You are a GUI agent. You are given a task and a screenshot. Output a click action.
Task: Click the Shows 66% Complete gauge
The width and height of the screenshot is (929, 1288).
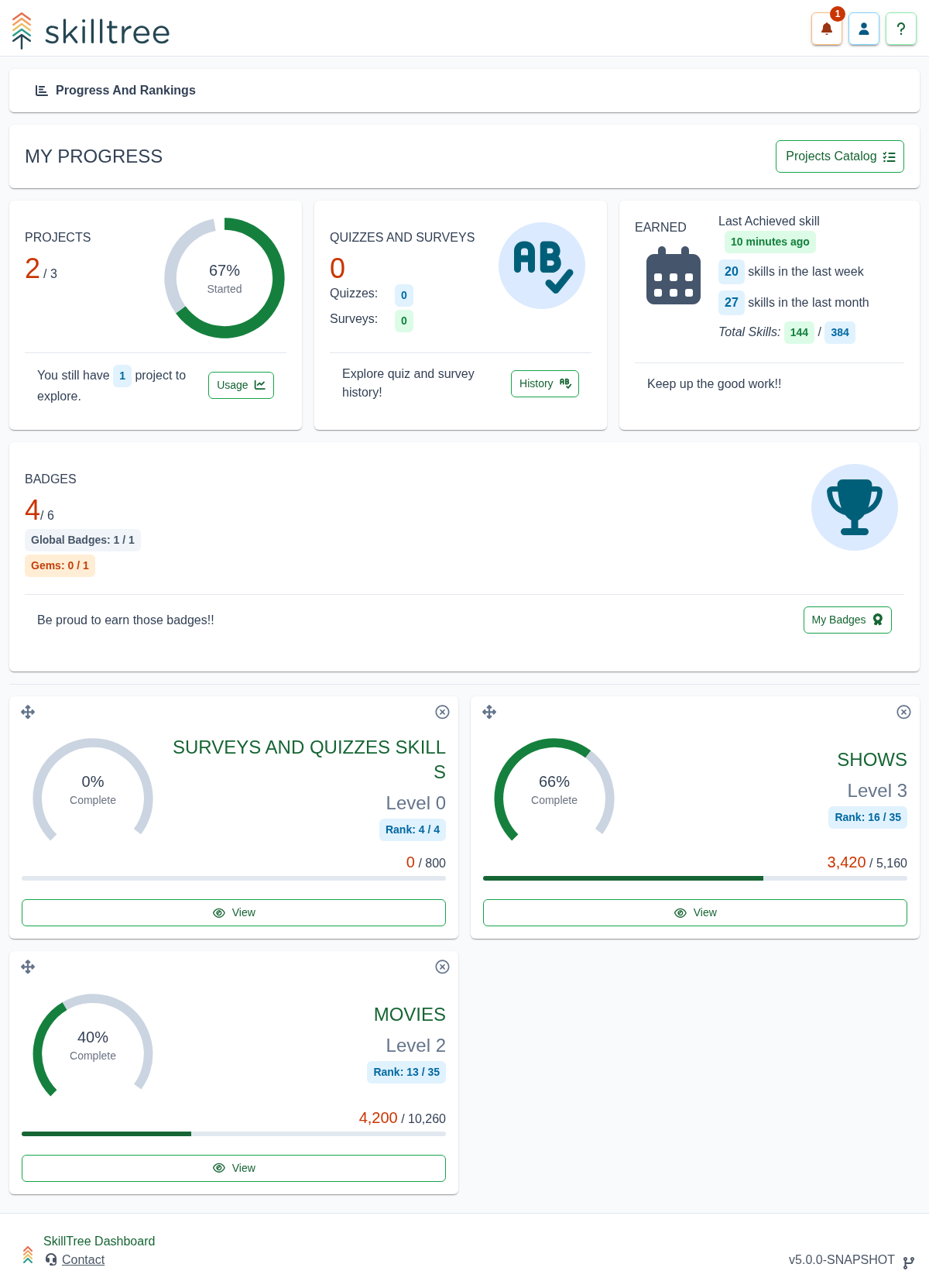point(554,790)
